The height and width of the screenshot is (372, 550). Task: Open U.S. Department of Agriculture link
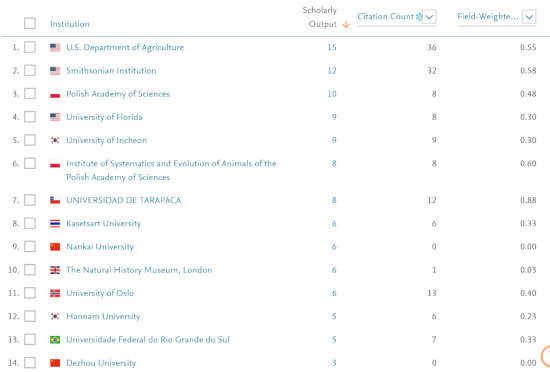[125, 47]
